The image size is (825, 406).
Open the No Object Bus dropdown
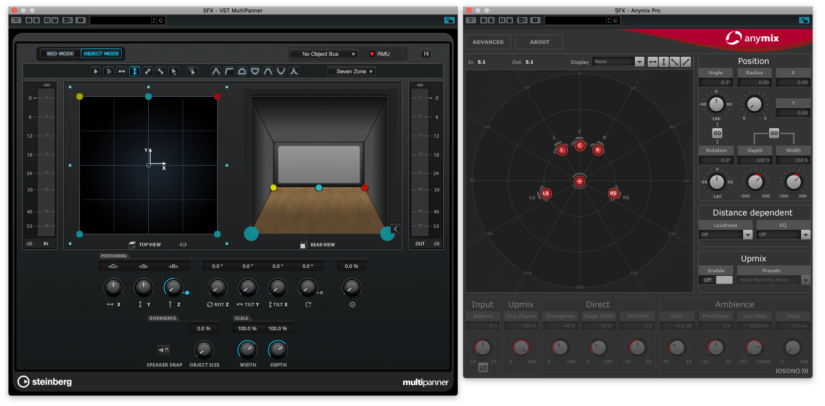point(323,53)
